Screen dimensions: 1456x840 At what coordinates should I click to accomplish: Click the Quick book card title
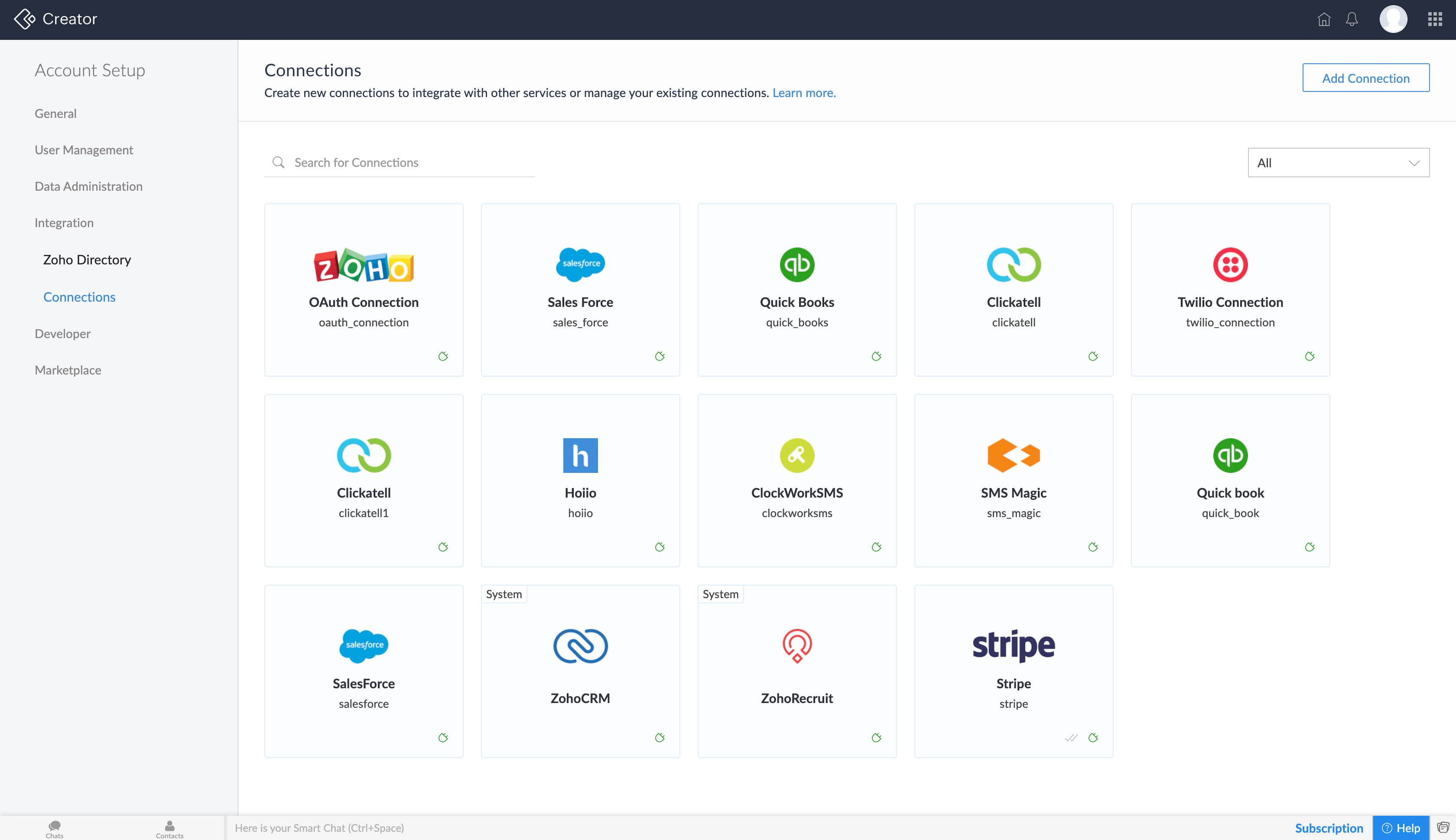1230,493
